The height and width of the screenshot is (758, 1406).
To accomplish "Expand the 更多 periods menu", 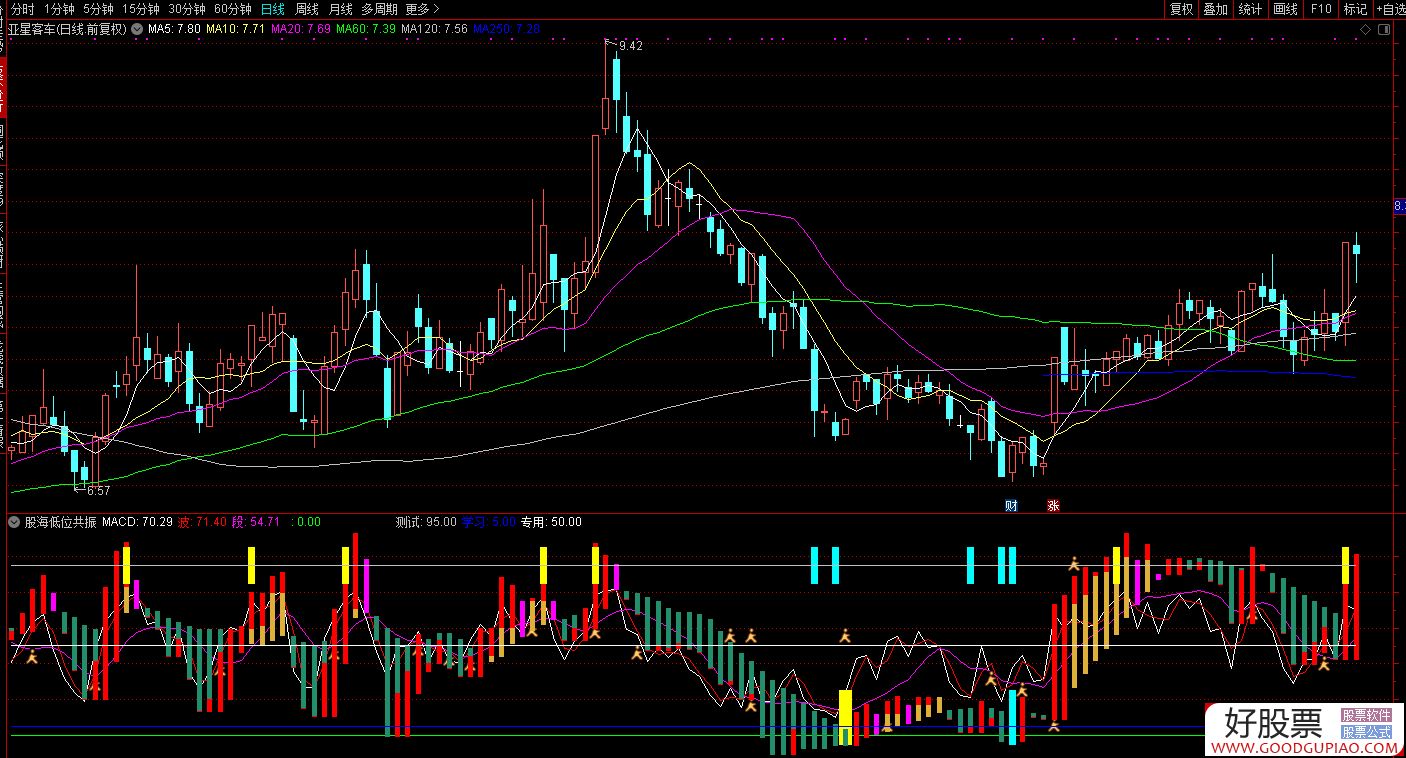I will (x=422, y=9).
